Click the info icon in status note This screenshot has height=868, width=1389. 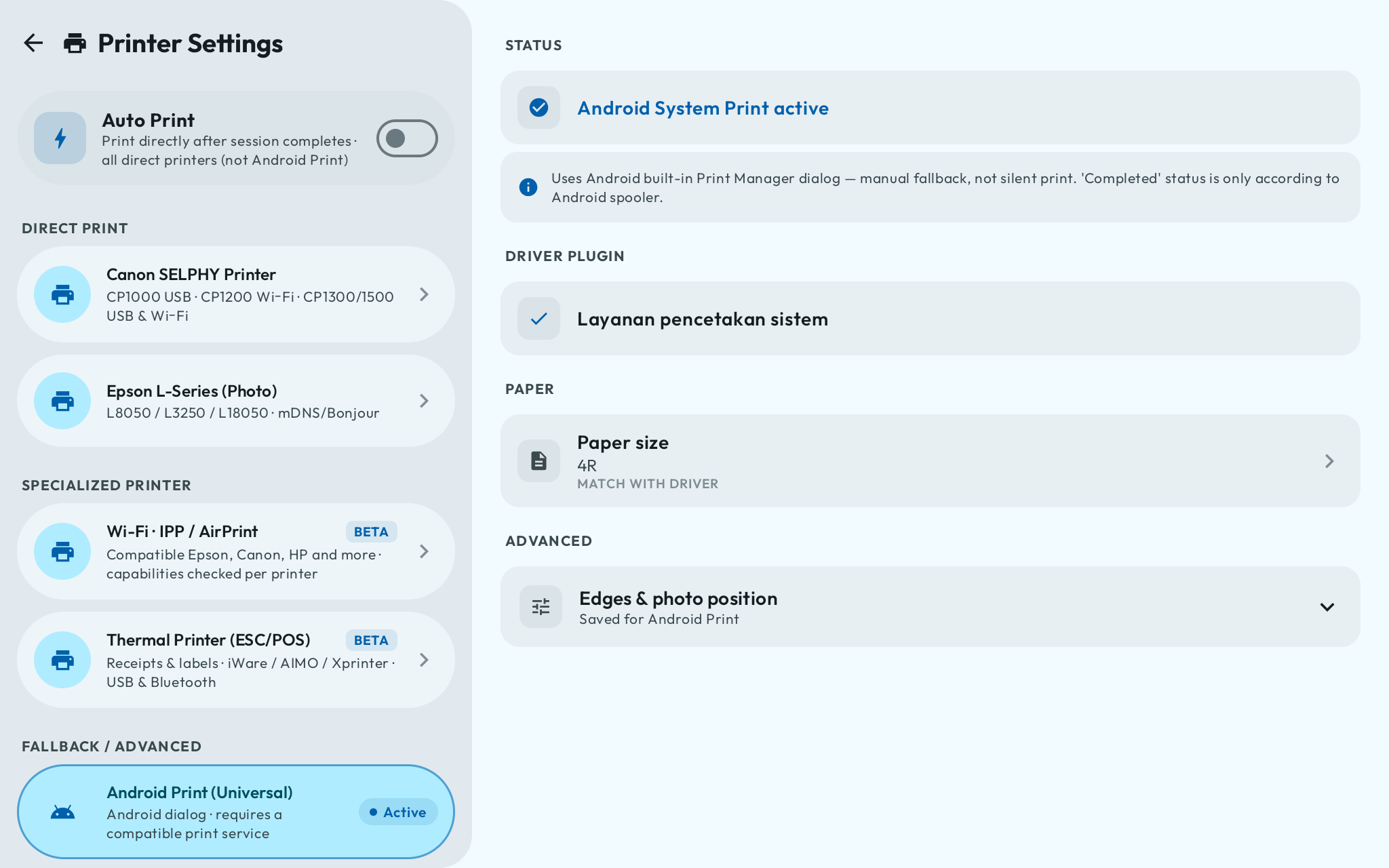528,187
